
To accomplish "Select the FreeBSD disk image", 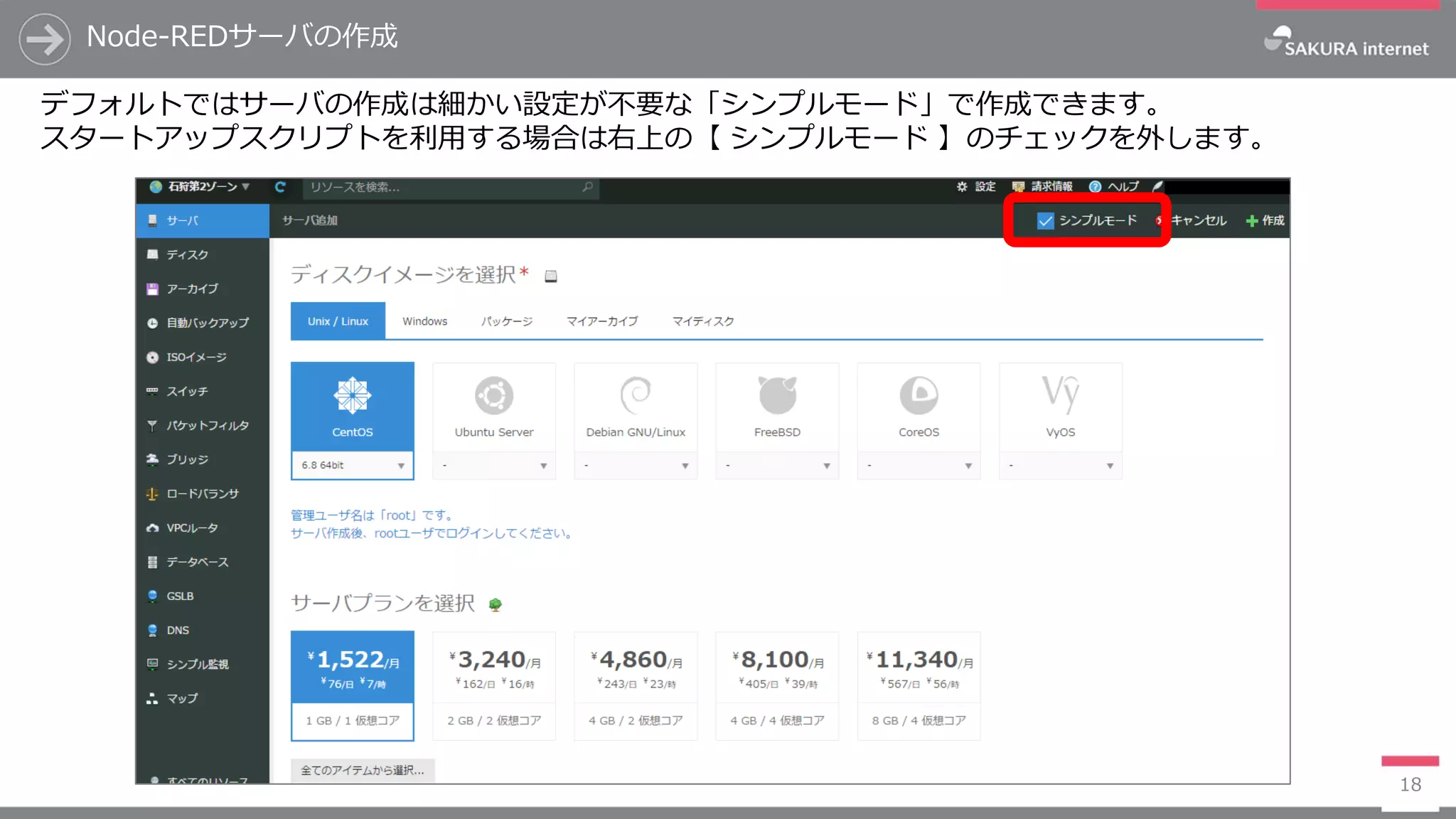I will [777, 407].
